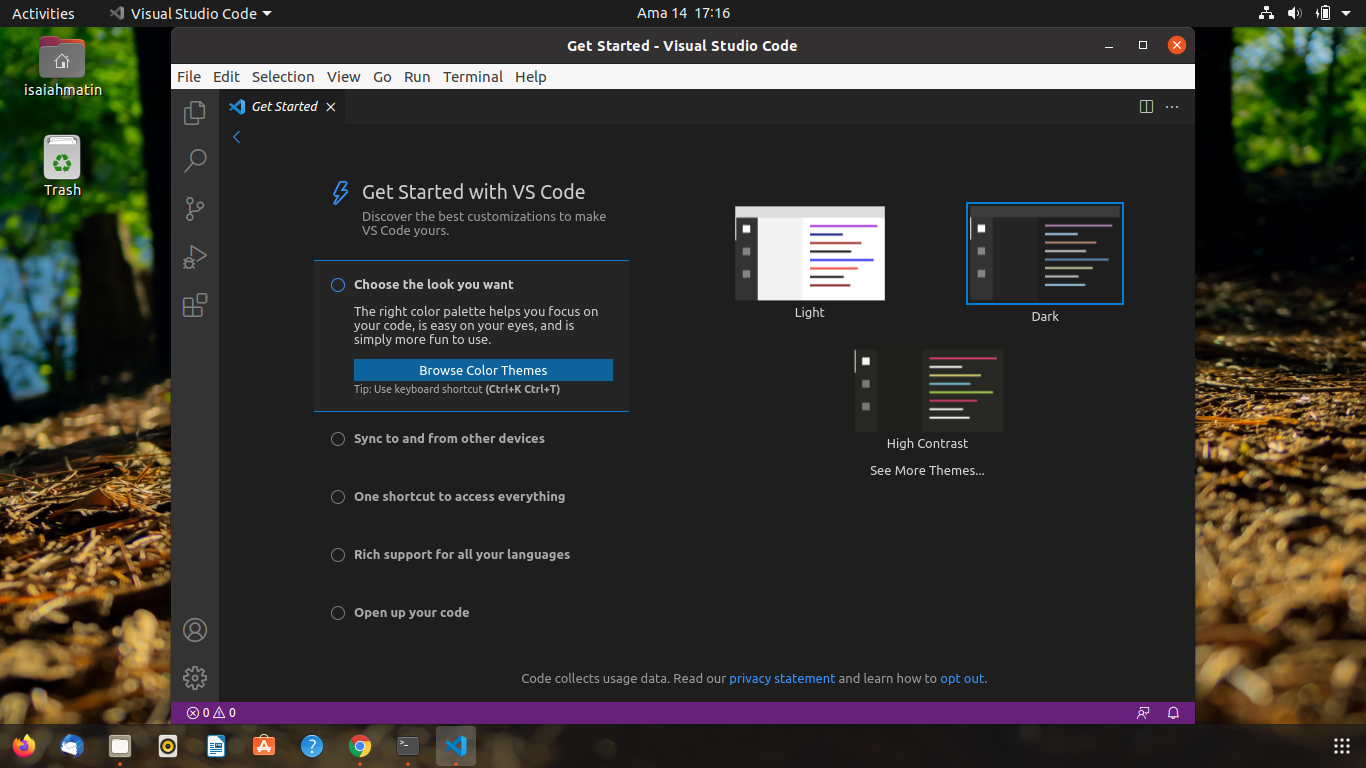
Task: Open Ubuntu Software from the dock
Action: (x=264, y=746)
